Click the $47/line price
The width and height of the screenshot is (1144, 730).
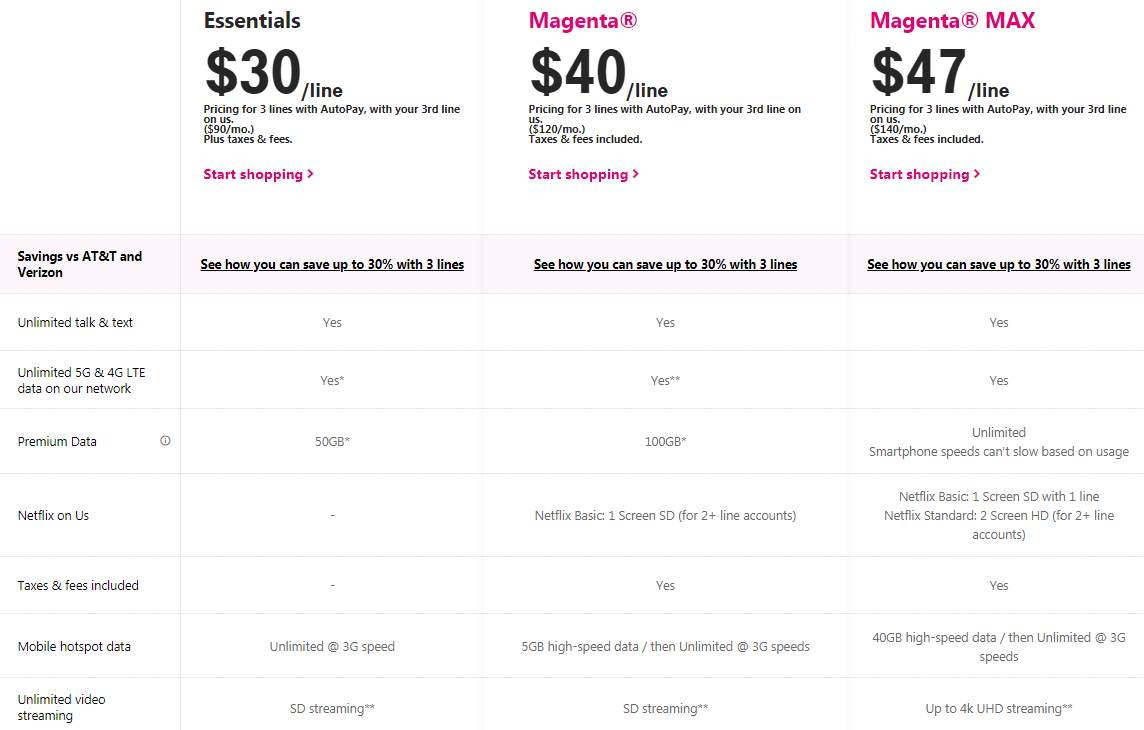coord(939,75)
